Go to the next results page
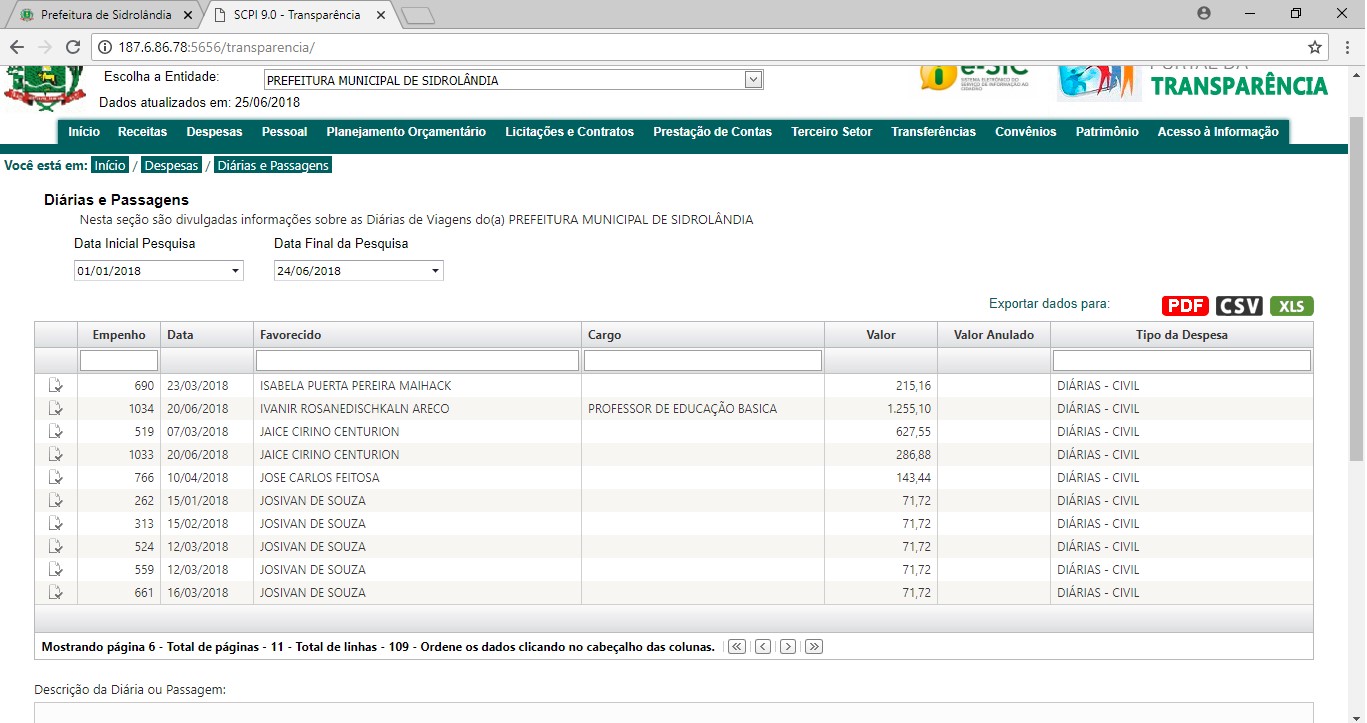Screen dimensions: 1367x723 (x=788, y=647)
